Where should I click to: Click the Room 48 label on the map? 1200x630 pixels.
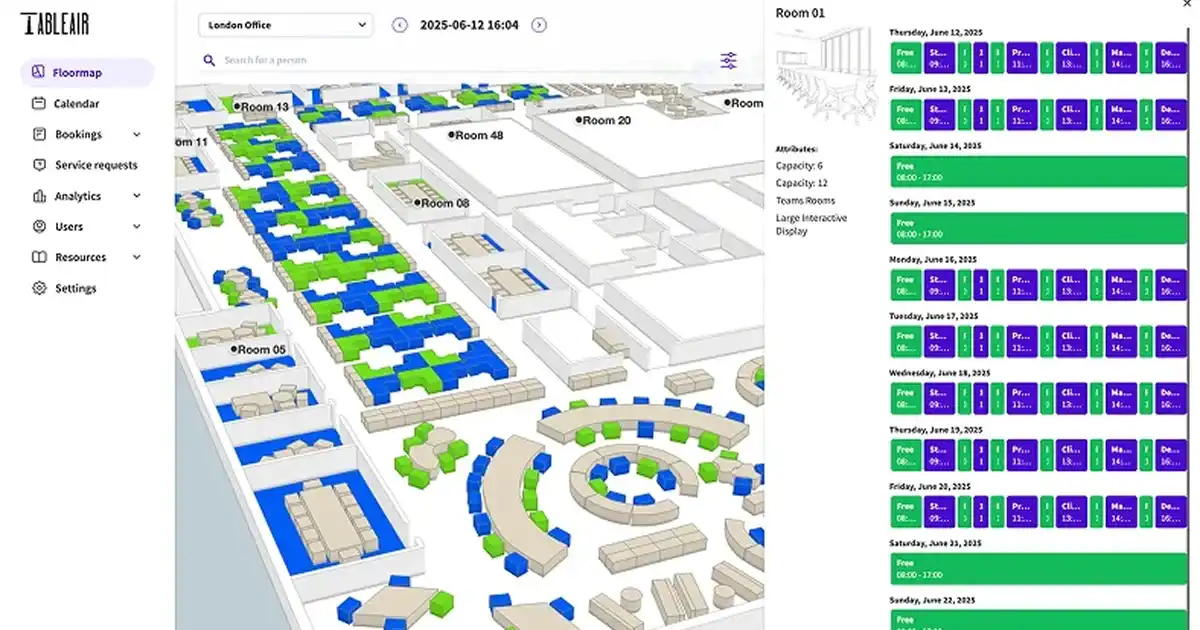(x=476, y=135)
